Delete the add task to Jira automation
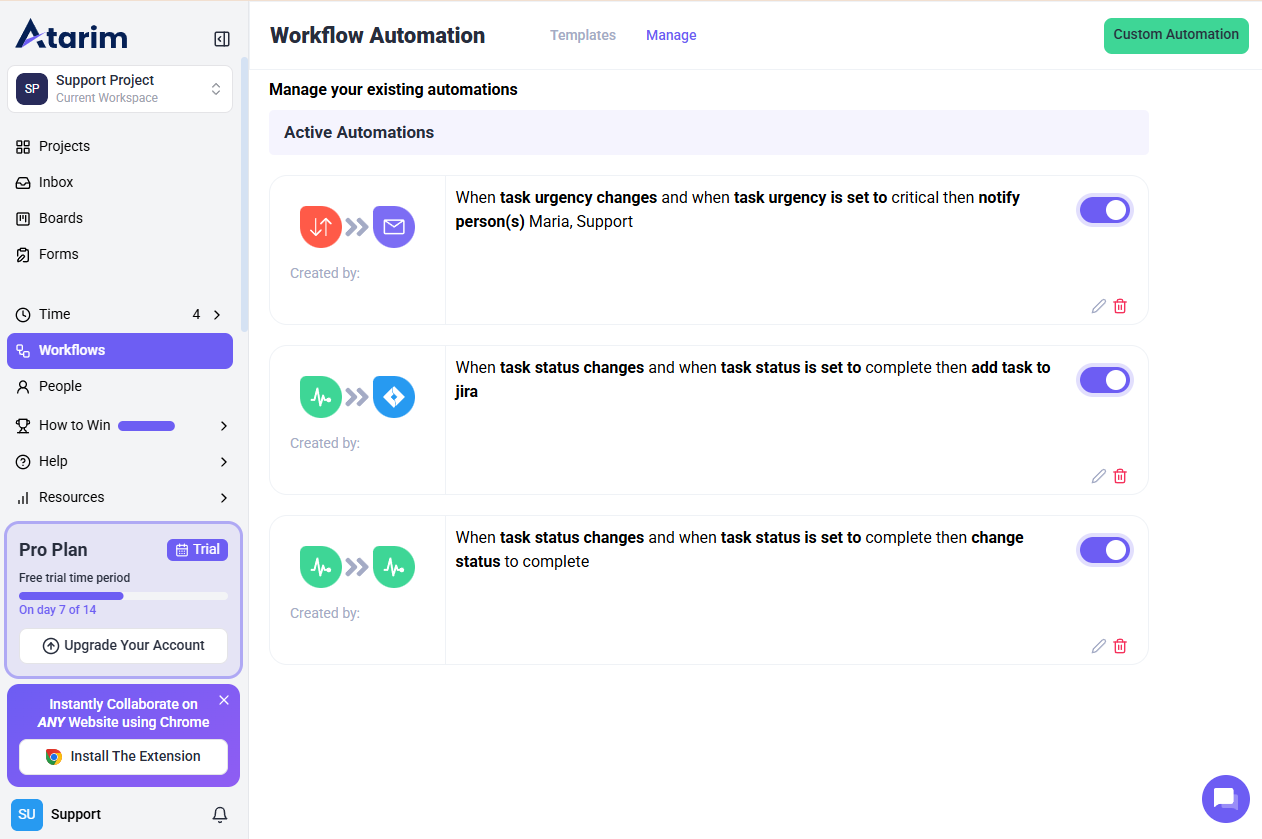The height and width of the screenshot is (839, 1262). [1120, 476]
